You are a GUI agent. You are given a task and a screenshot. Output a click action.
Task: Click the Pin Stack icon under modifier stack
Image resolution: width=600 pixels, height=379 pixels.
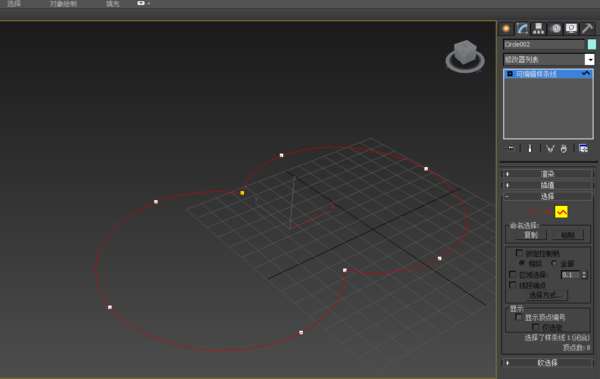510,149
